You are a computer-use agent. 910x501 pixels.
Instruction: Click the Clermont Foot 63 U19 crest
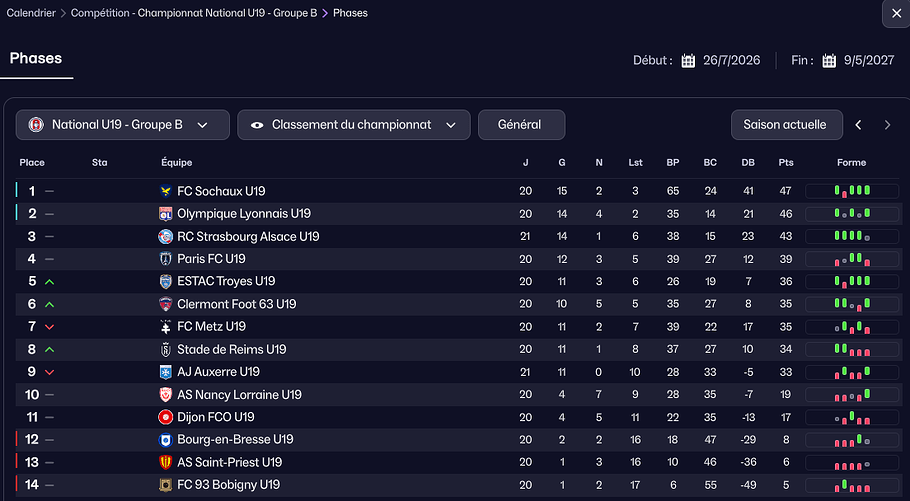[166, 304]
